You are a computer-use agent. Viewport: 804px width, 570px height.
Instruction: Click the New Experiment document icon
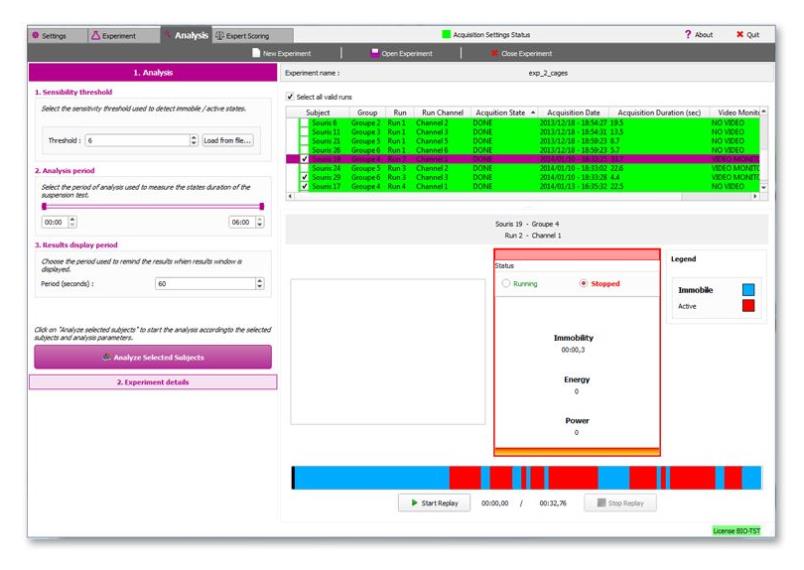[x=257, y=53]
